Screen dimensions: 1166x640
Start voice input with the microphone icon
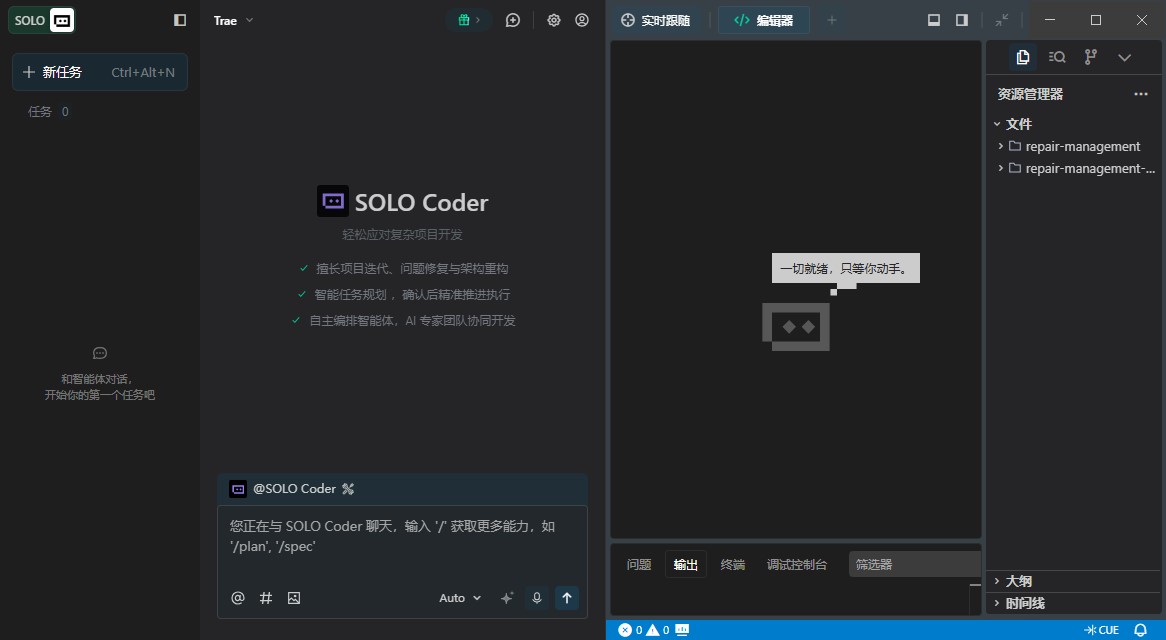click(x=537, y=598)
